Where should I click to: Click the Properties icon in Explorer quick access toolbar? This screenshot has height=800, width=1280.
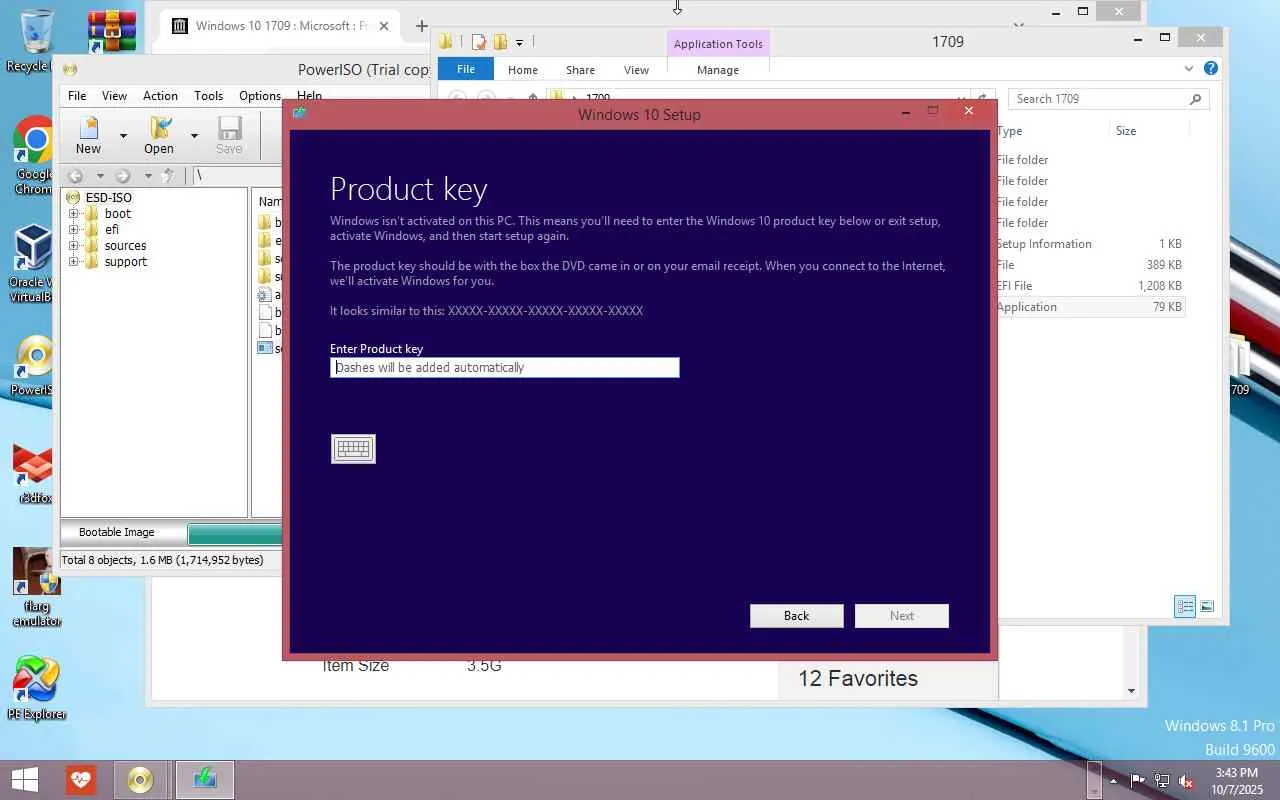click(x=479, y=42)
